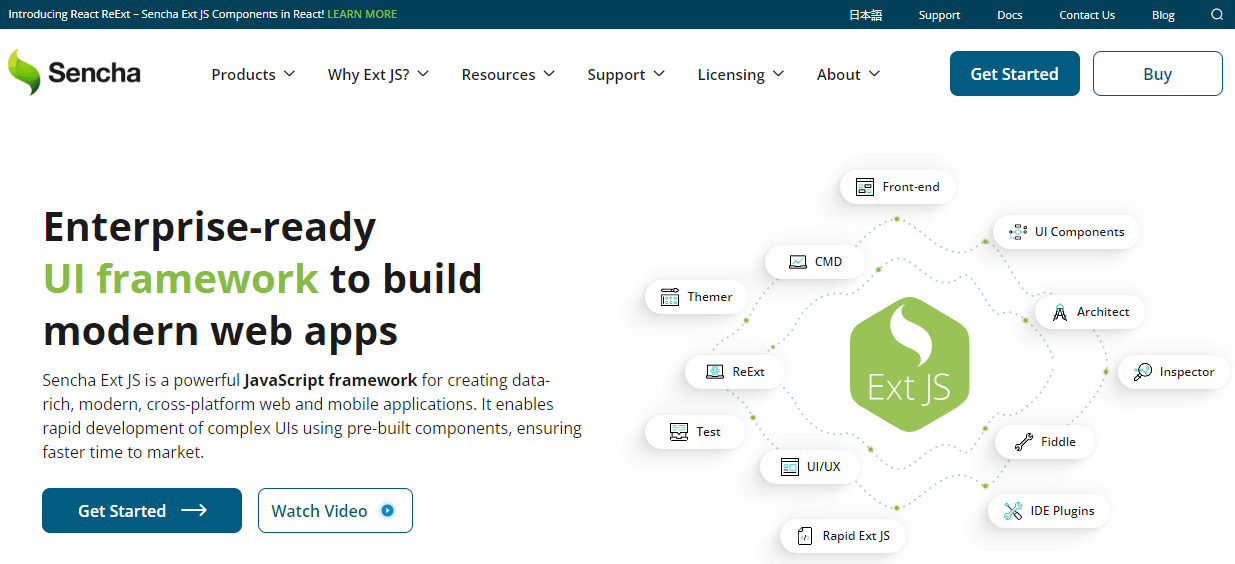Click the Inspector magnifier icon
Viewport: 1235px width, 564px height.
point(1142,372)
